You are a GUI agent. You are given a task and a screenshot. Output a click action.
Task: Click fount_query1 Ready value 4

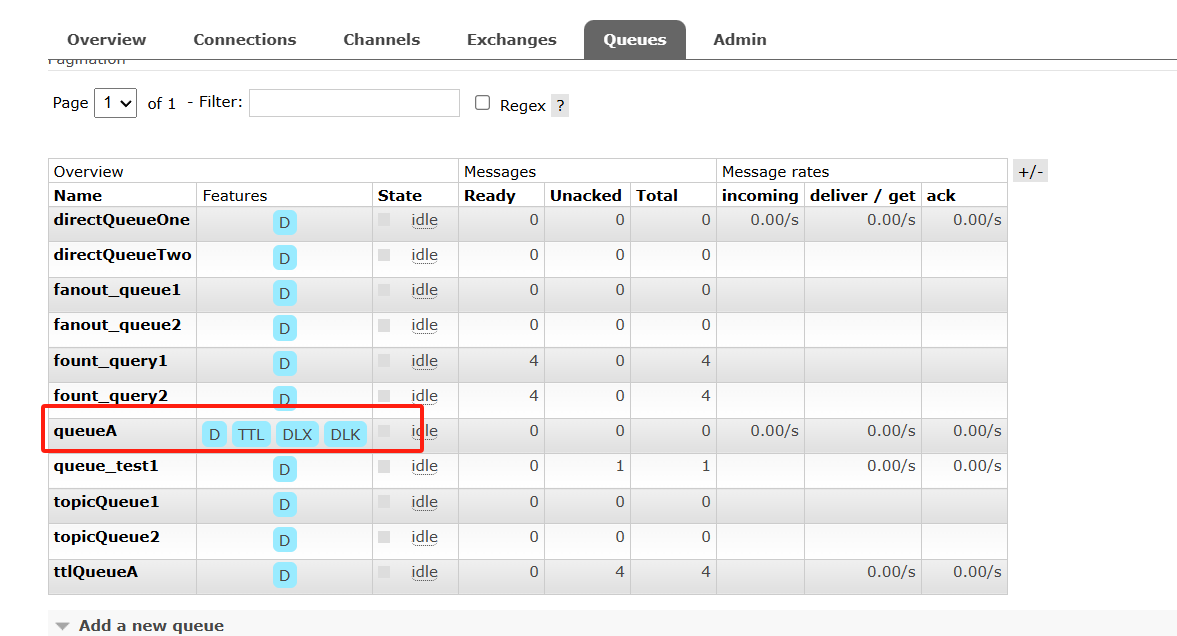point(534,361)
